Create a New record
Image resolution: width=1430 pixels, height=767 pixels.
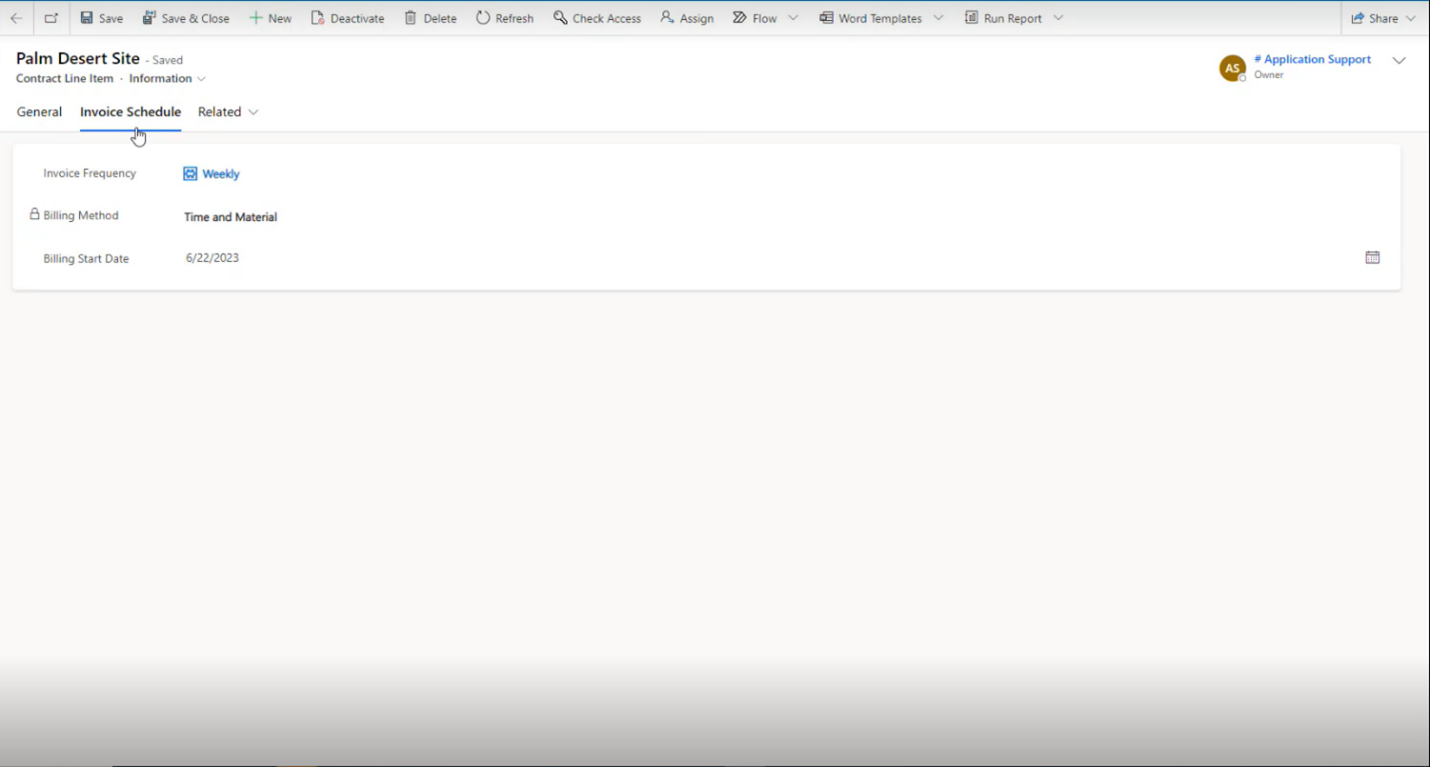(270, 18)
